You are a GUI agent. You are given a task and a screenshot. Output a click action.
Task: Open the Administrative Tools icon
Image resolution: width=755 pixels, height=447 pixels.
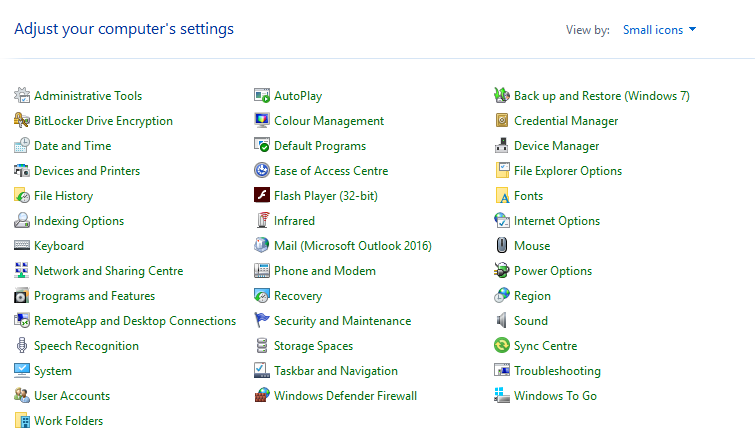[x=22, y=95]
